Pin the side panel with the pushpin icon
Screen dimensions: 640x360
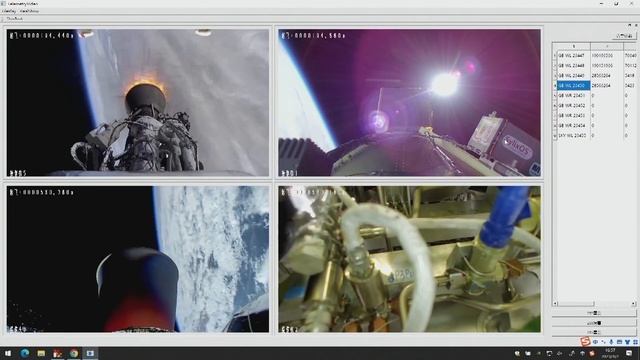[630, 25]
